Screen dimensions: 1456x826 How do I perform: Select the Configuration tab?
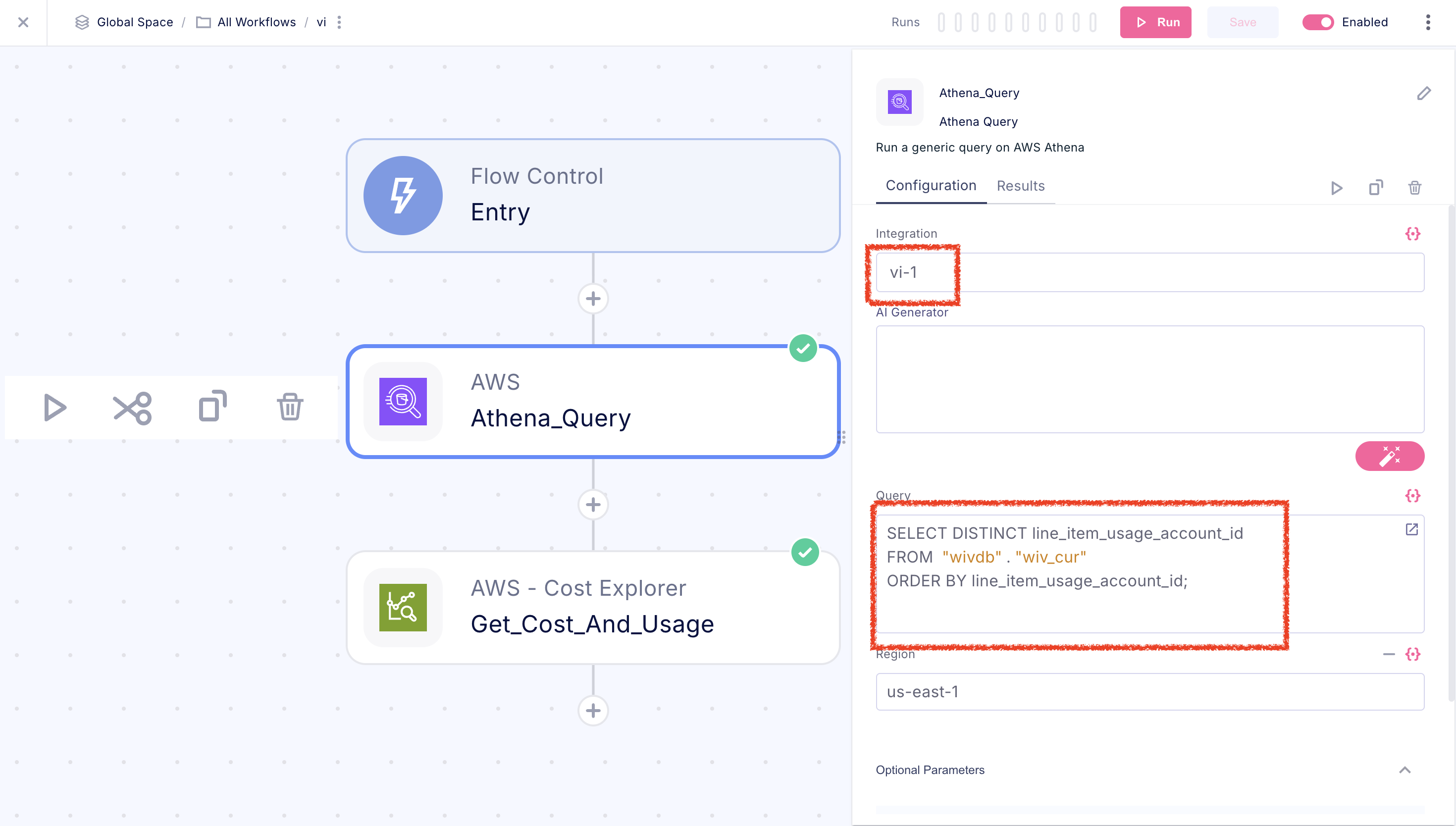tap(930, 186)
